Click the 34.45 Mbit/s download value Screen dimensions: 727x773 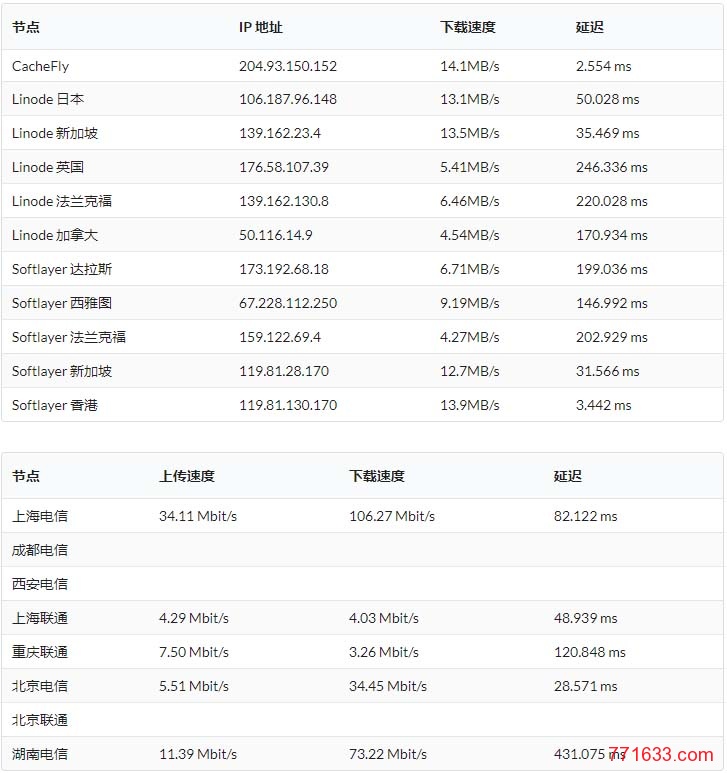pyautogui.click(x=388, y=686)
